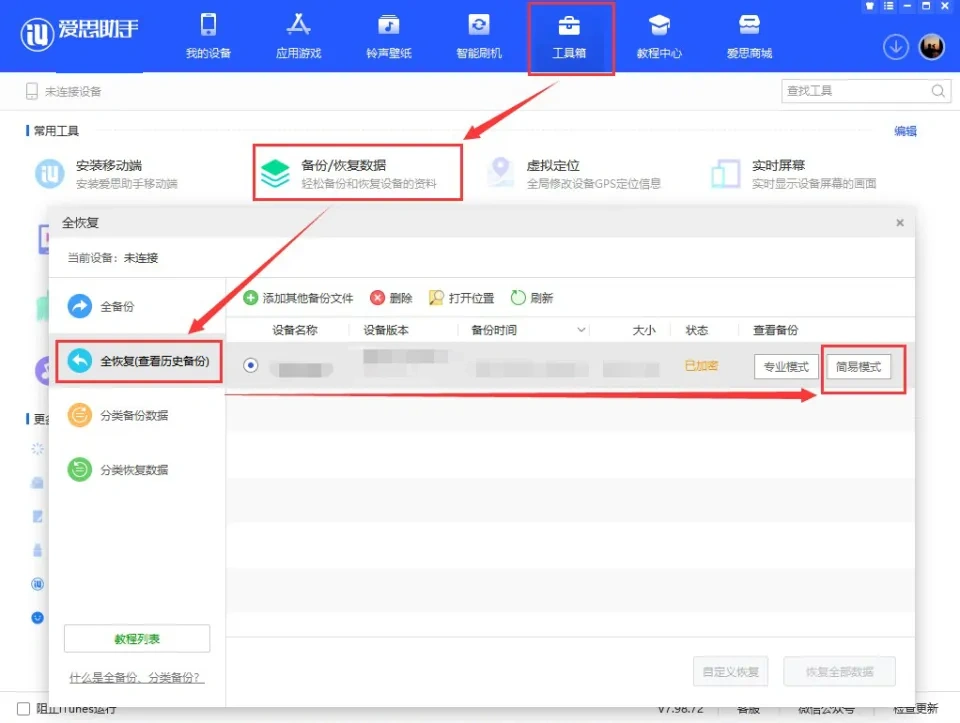This screenshot has height=723, width=960.
Task: Click the red 删除 icon
Action: 378,298
